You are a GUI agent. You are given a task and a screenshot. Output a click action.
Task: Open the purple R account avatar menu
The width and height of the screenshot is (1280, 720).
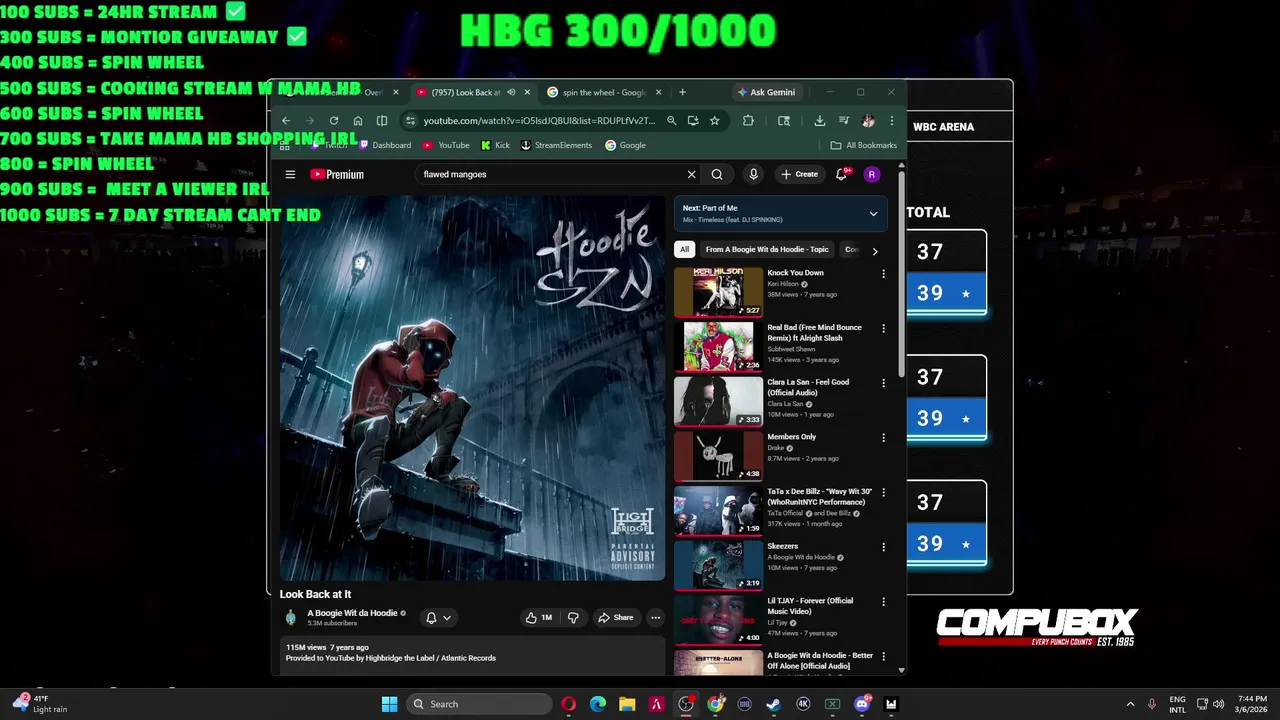(872, 174)
